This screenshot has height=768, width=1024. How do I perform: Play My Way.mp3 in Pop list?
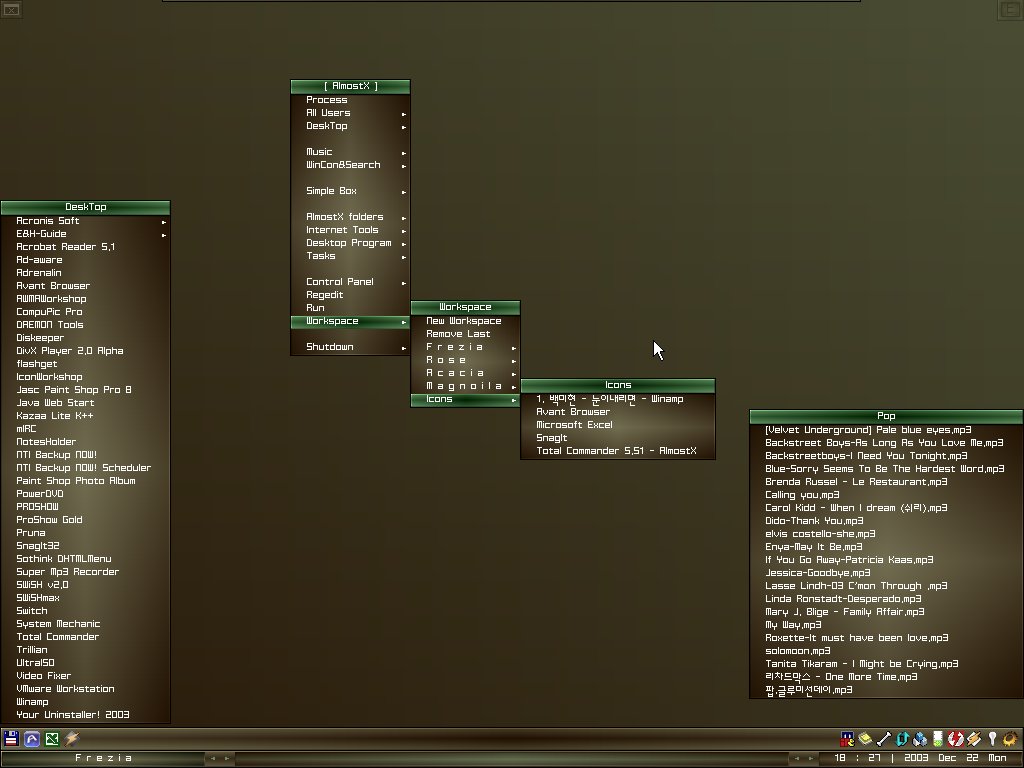(793, 625)
